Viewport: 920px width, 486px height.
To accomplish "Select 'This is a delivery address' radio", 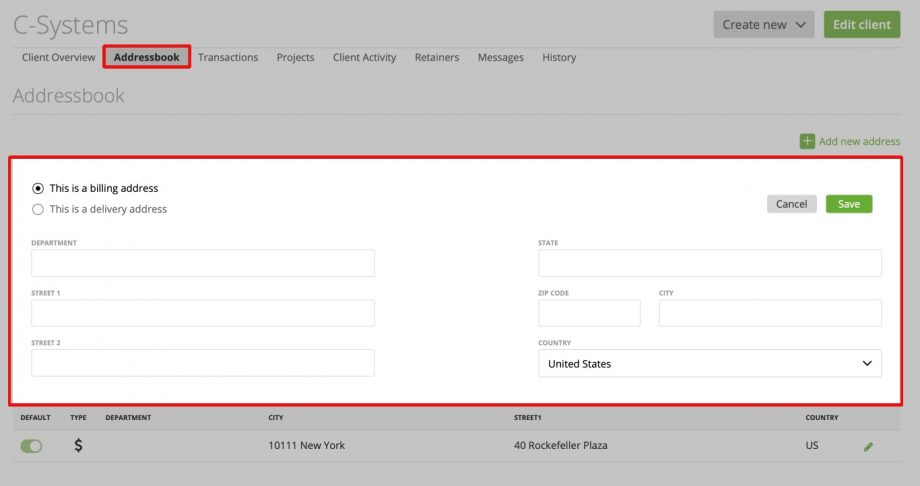I will tap(38, 210).
